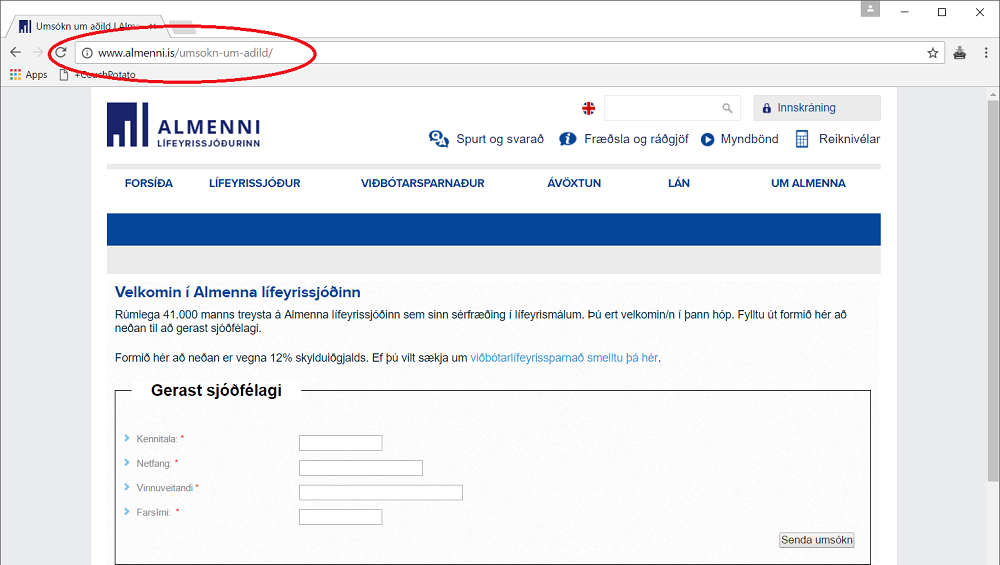The image size is (1000, 565).
Task: Click the Vinnuveitandi label
Action: 165,488
